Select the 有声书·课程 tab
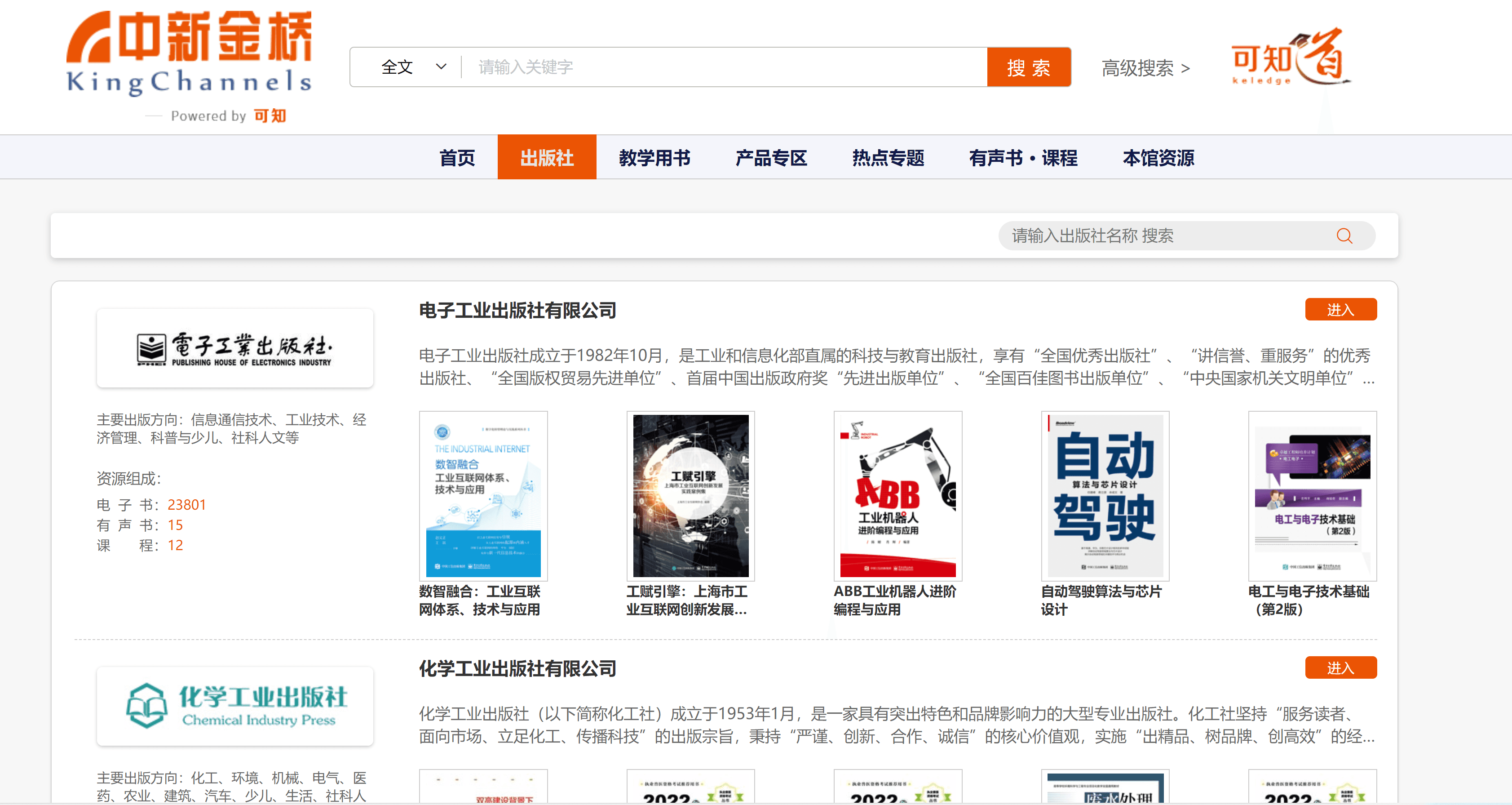1512x805 pixels. click(x=1022, y=157)
